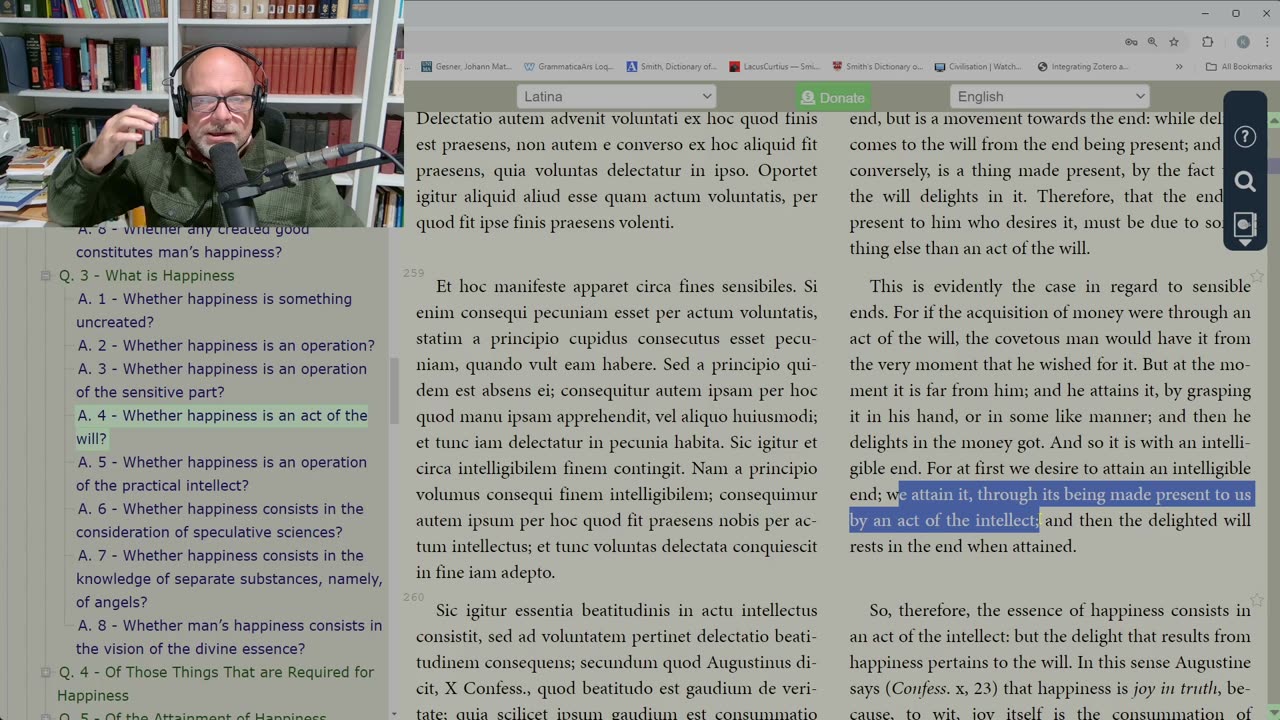Open Civilisation | Watch... bookmark
1280x720 pixels.
click(979, 67)
